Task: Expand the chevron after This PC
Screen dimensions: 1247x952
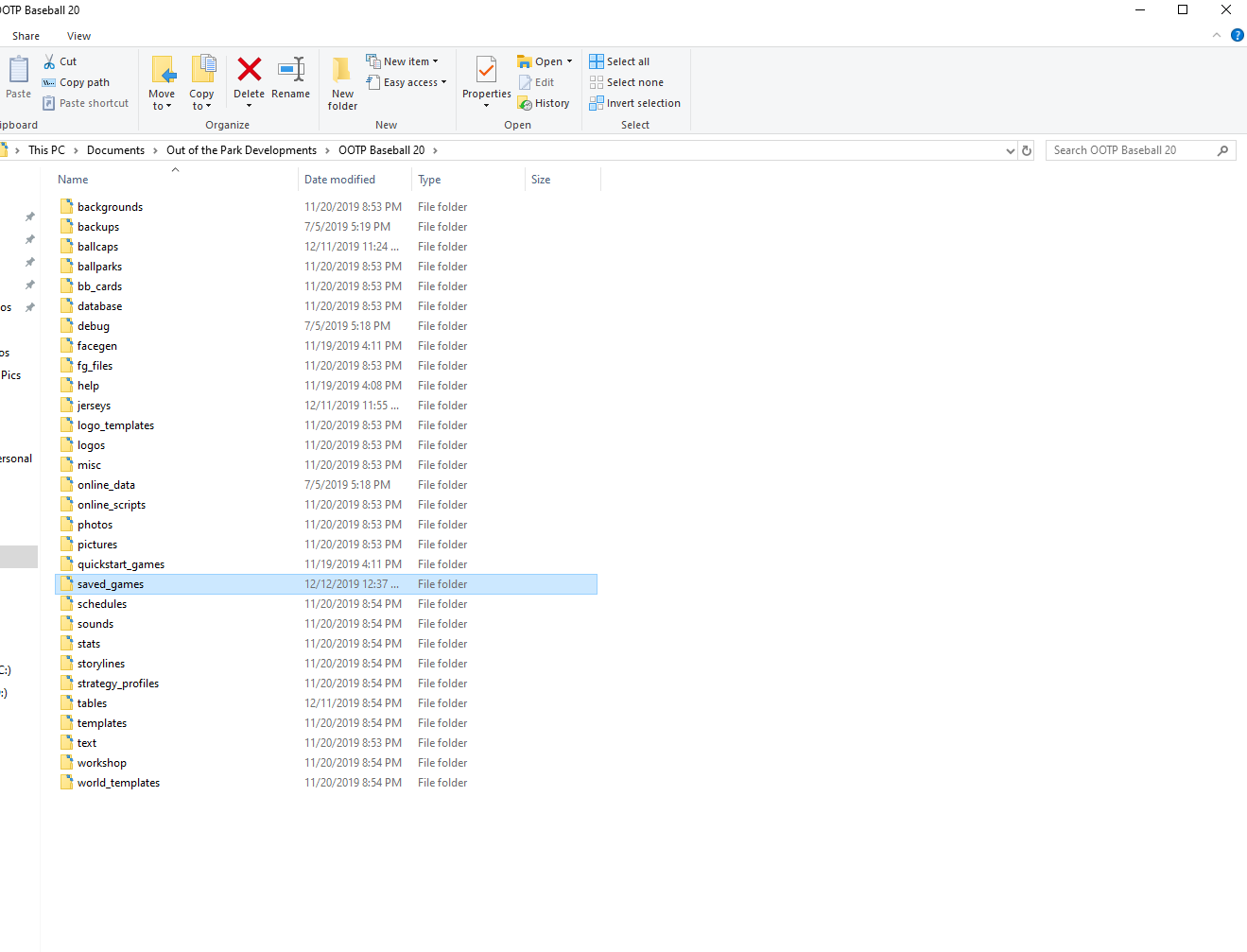Action: click(x=76, y=150)
